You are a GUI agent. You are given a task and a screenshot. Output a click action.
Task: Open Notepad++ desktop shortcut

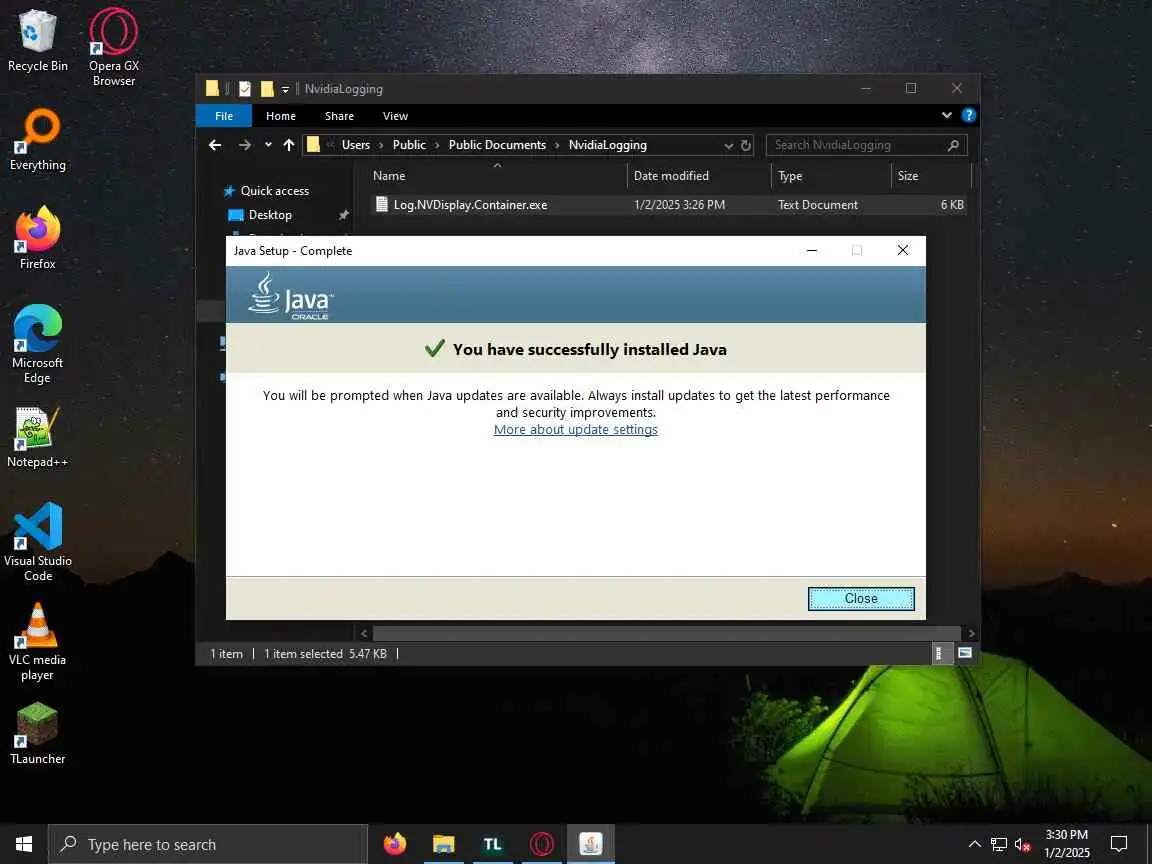tap(37, 437)
